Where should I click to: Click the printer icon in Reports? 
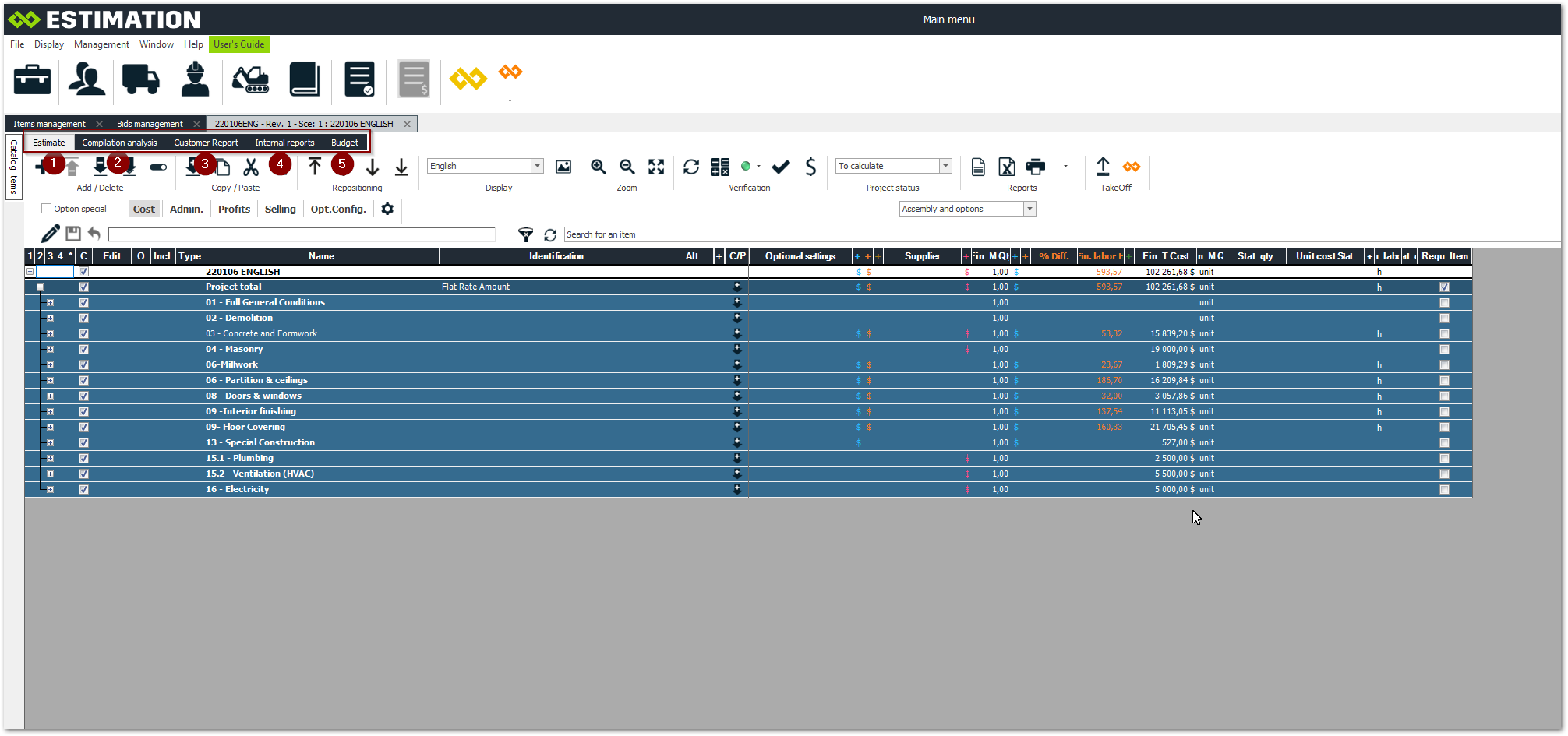tap(1036, 167)
